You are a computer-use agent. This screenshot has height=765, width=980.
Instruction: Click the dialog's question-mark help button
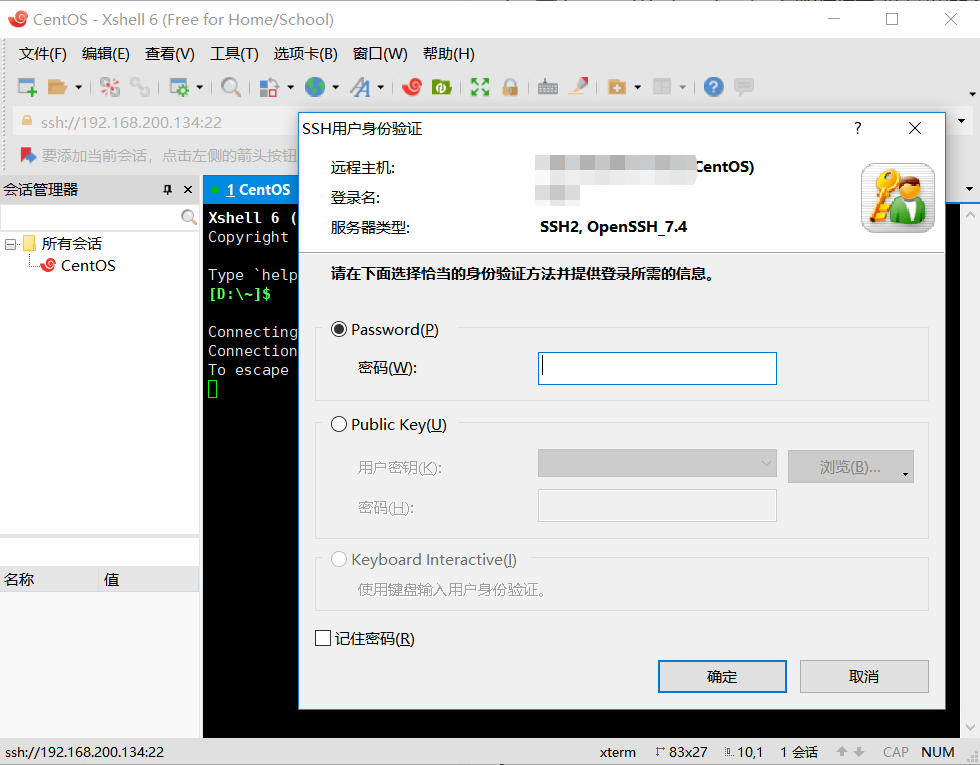pos(858,128)
